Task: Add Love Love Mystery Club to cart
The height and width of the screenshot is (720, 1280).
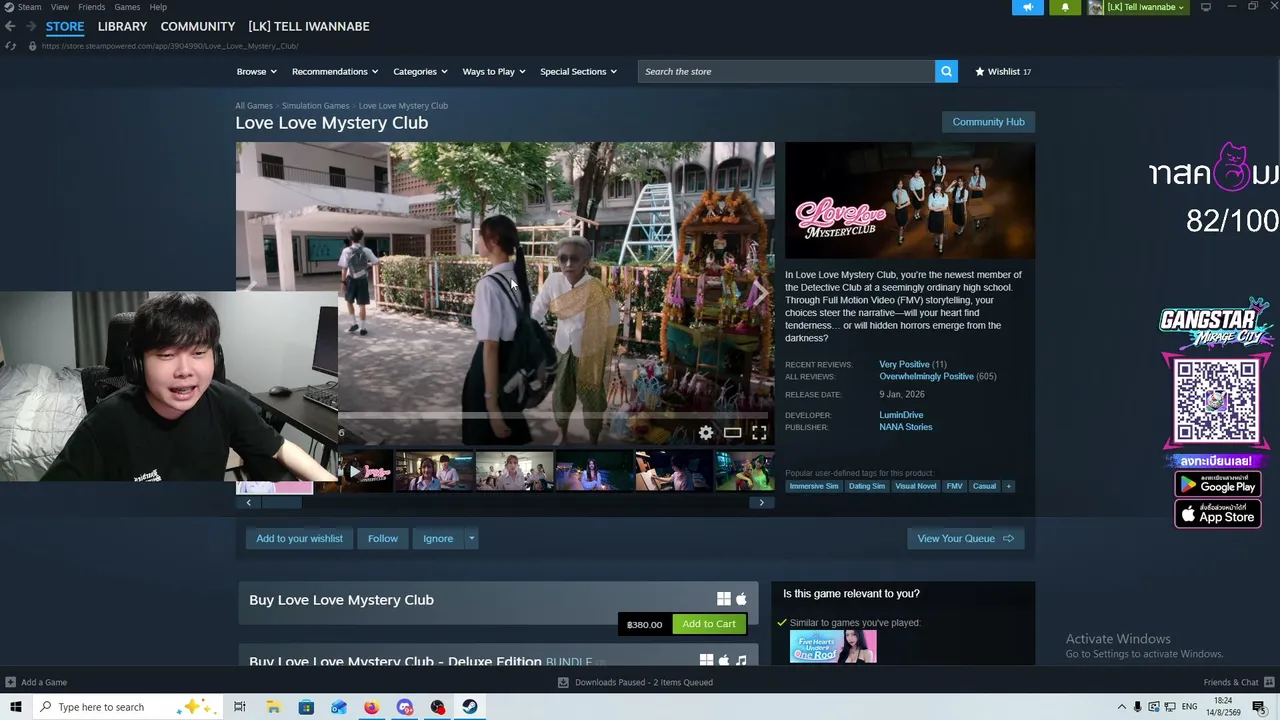Action: tap(709, 624)
